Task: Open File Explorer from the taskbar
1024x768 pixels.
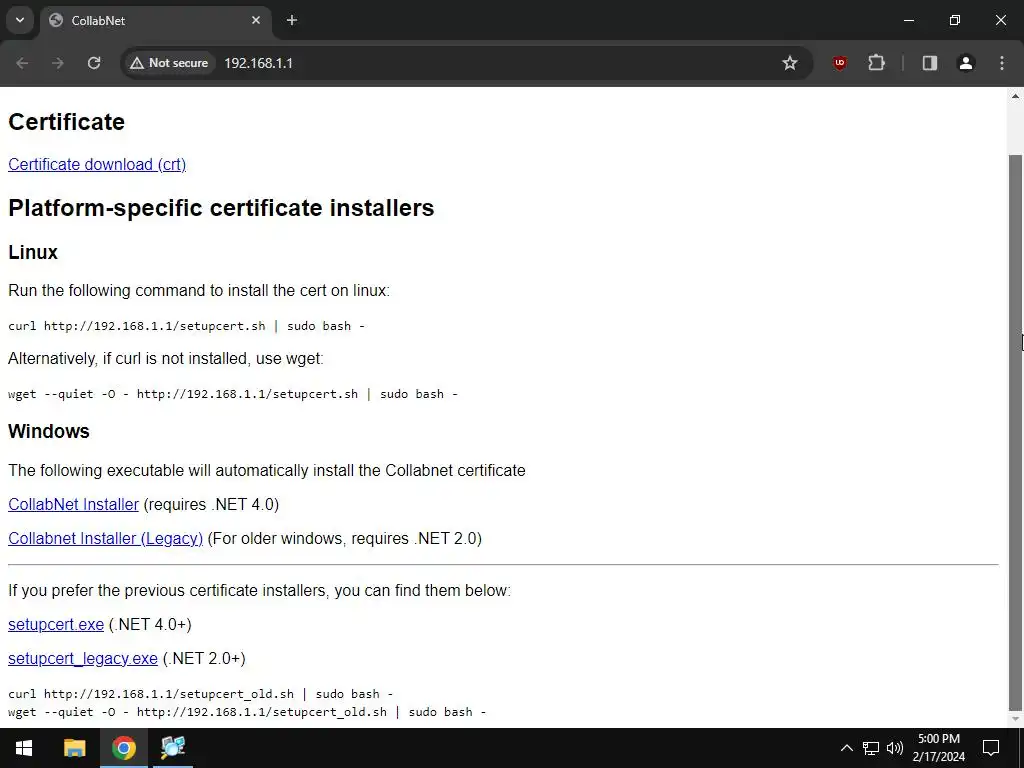Action: point(74,748)
